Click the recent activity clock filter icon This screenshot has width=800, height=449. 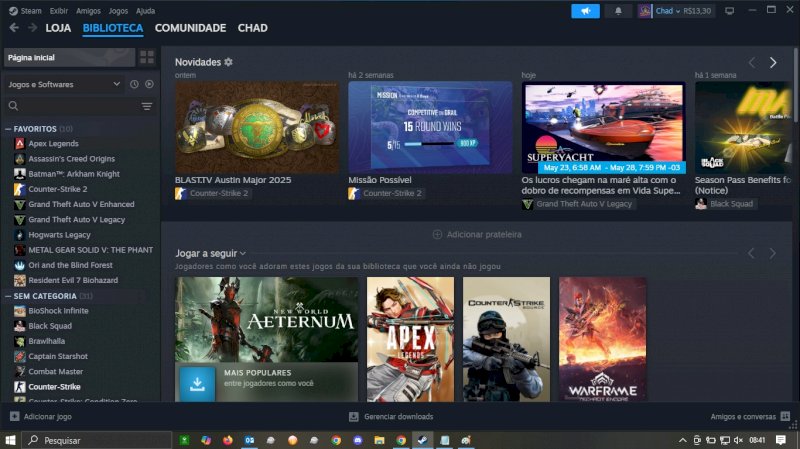point(134,85)
